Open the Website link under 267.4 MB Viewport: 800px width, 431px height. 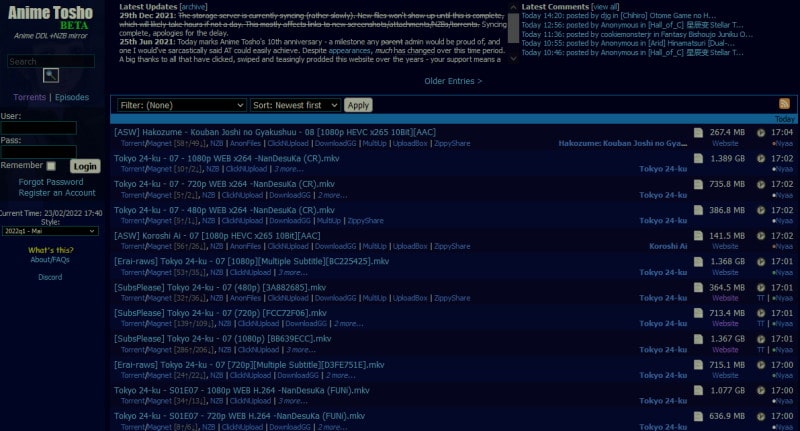click(x=725, y=143)
